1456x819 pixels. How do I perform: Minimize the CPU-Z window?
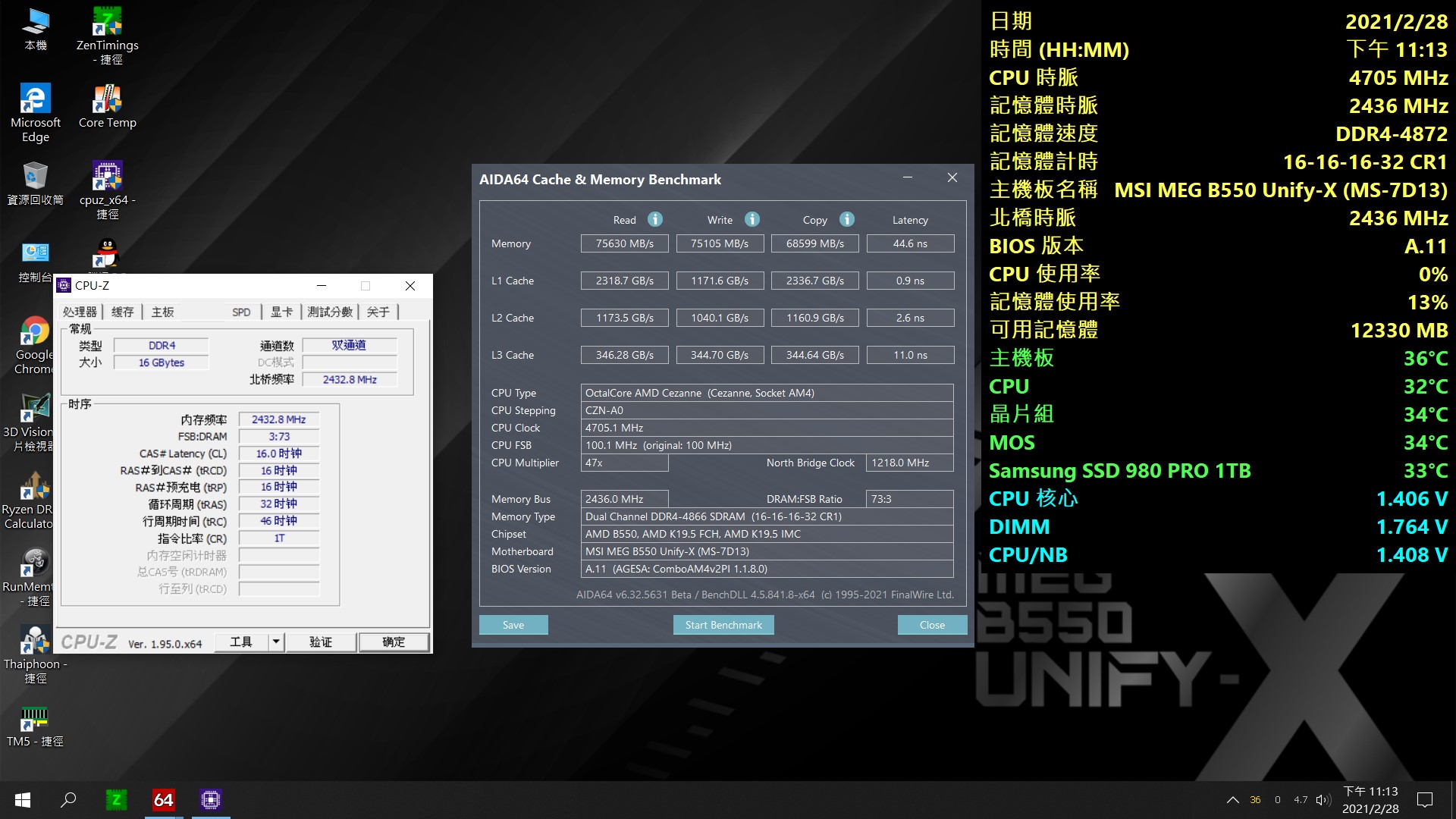(x=321, y=286)
